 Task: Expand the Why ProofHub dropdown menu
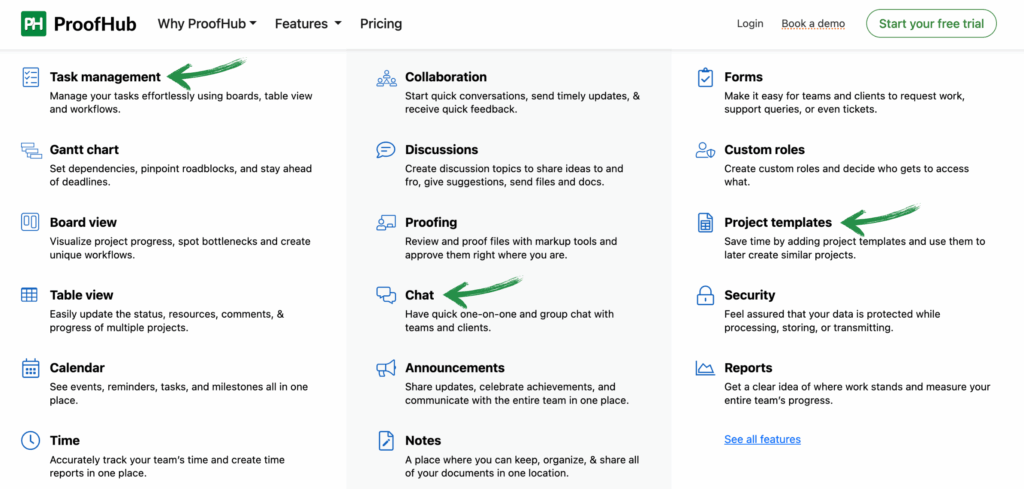pos(207,24)
